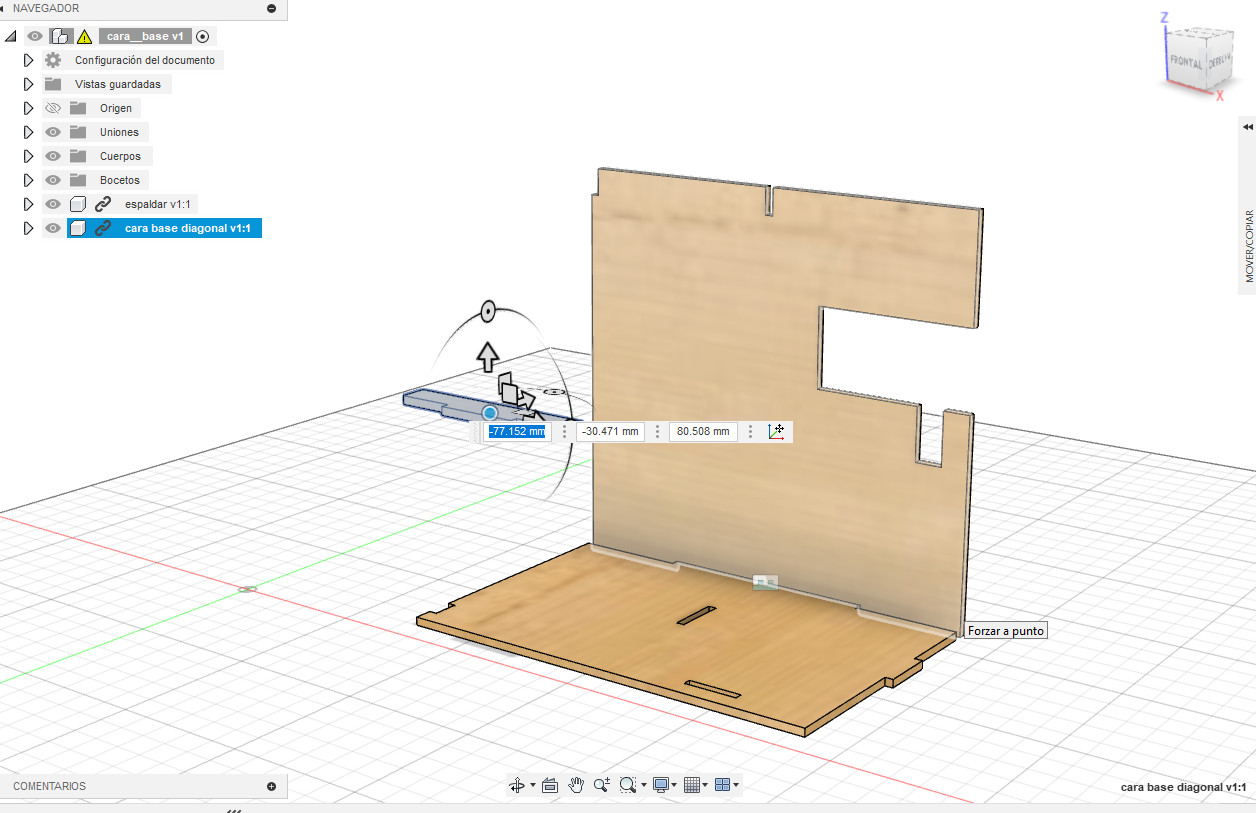The image size is (1256, 813).
Task: Open the Grid and Snaps dropdown arrow
Action: click(x=706, y=786)
